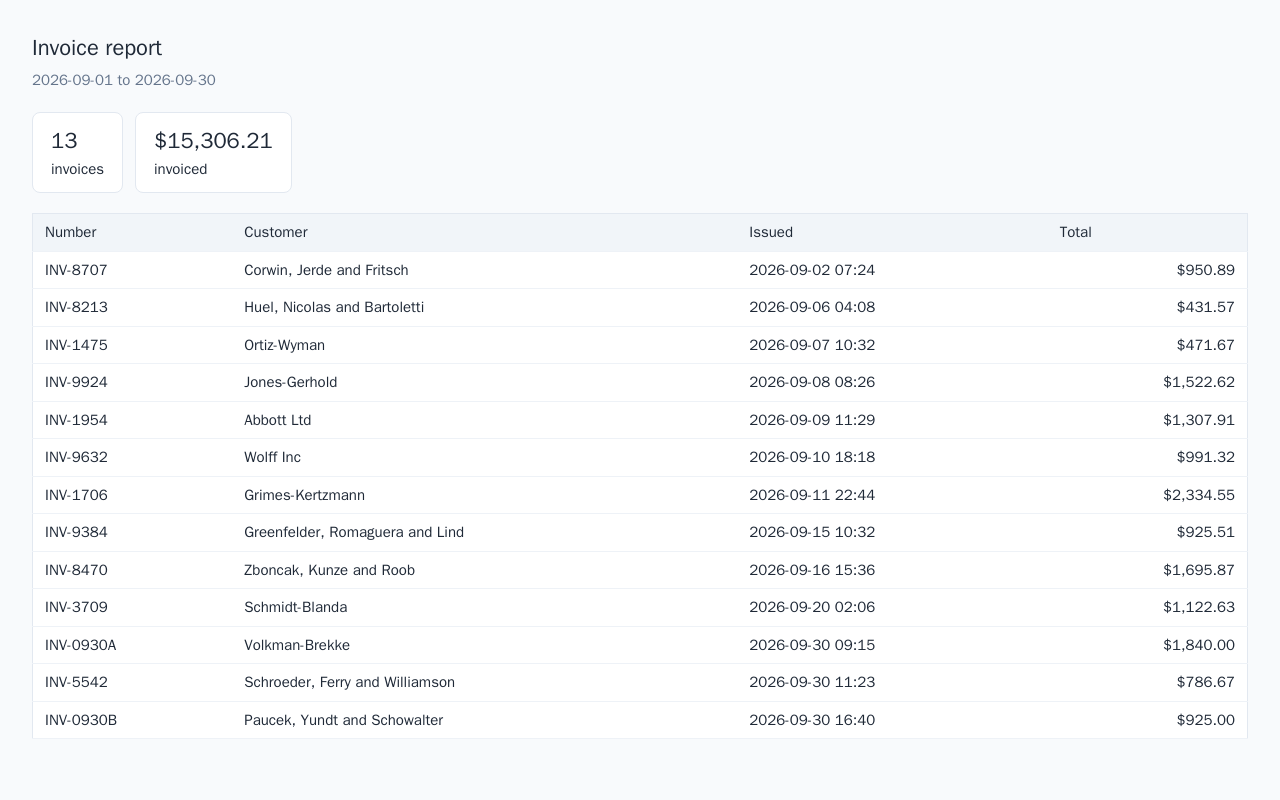The height and width of the screenshot is (800, 1280).
Task: Select customer "Ortiz-Wyman"
Action: pyautogui.click(x=284, y=345)
